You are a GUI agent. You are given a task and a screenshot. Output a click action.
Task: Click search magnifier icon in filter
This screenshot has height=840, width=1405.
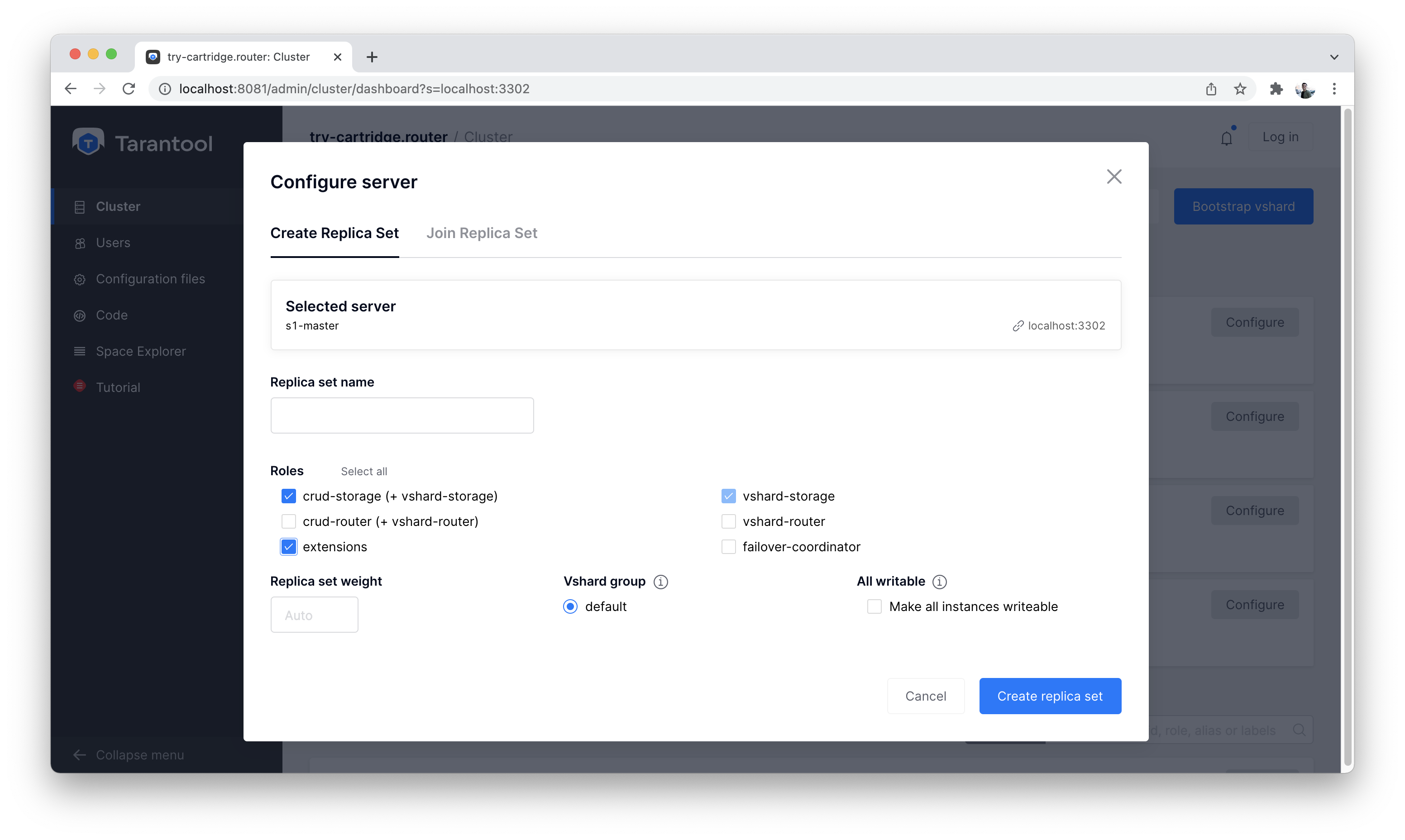click(1299, 730)
